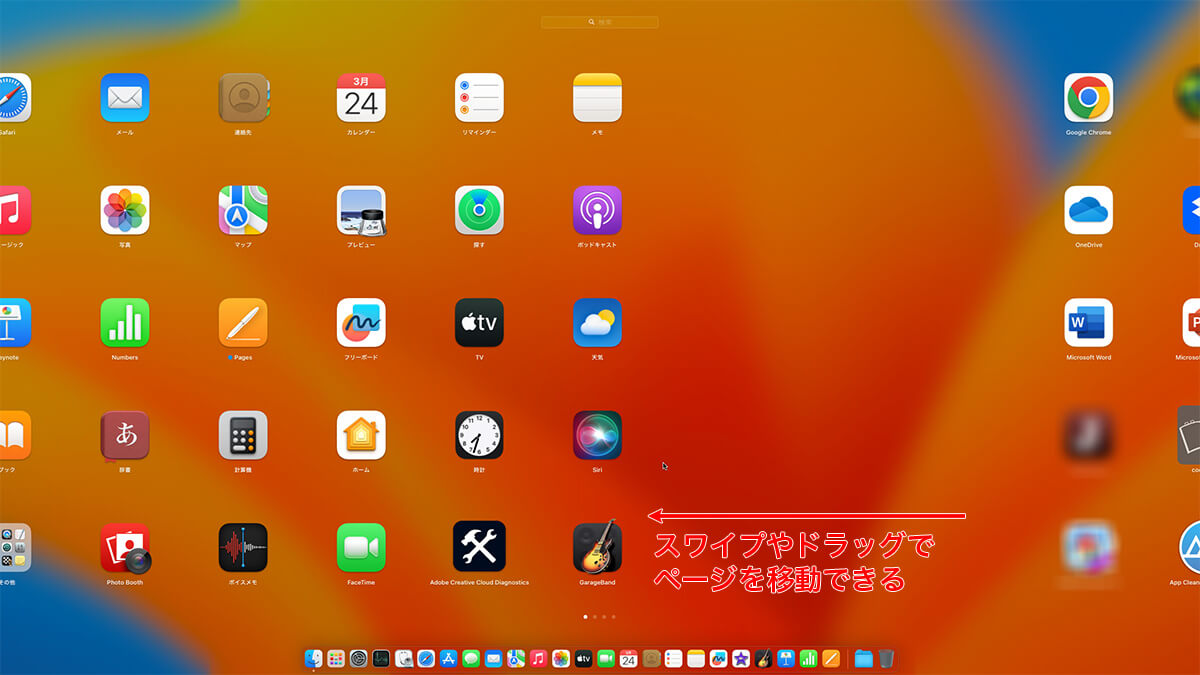Image resolution: width=1200 pixels, height=675 pixels.
Task: Click Launchpad icon in the Dock
Action: click(335, 658)
